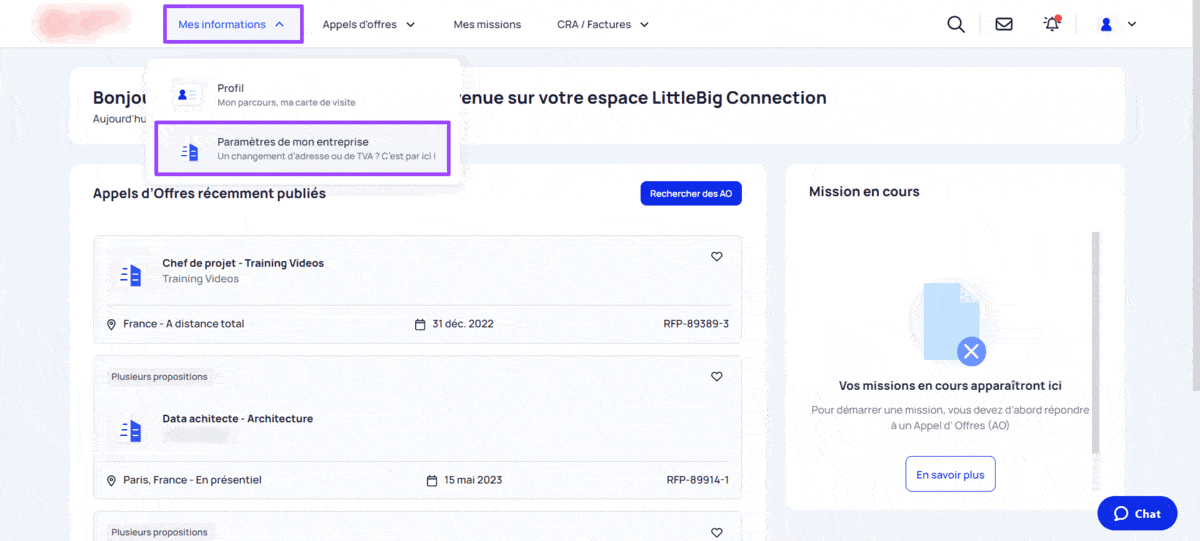
Task: Open the messages envelope icon
Action: point(1004,24)
